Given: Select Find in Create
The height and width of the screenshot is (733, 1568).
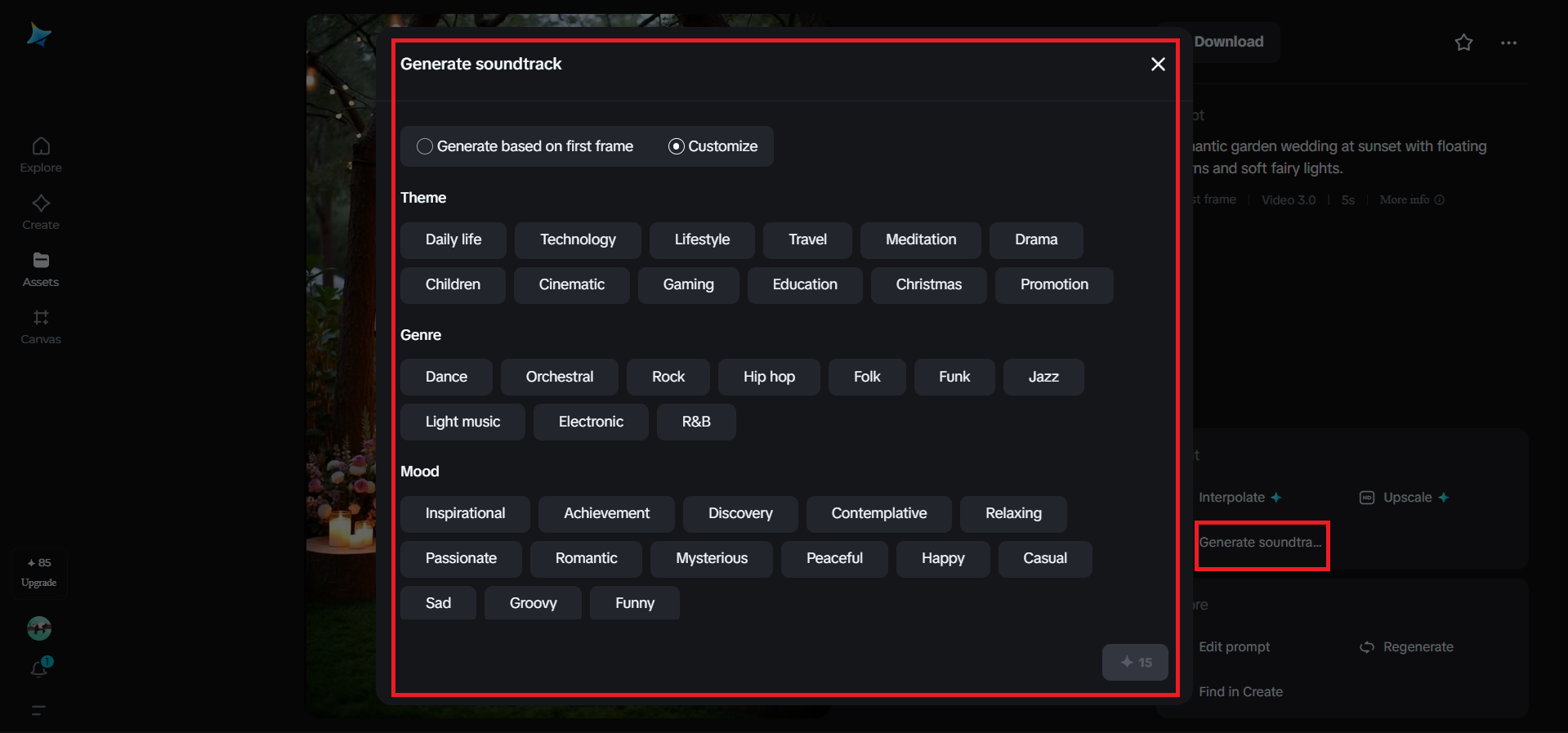Looking at the screenshot, I should [1240, 691].
